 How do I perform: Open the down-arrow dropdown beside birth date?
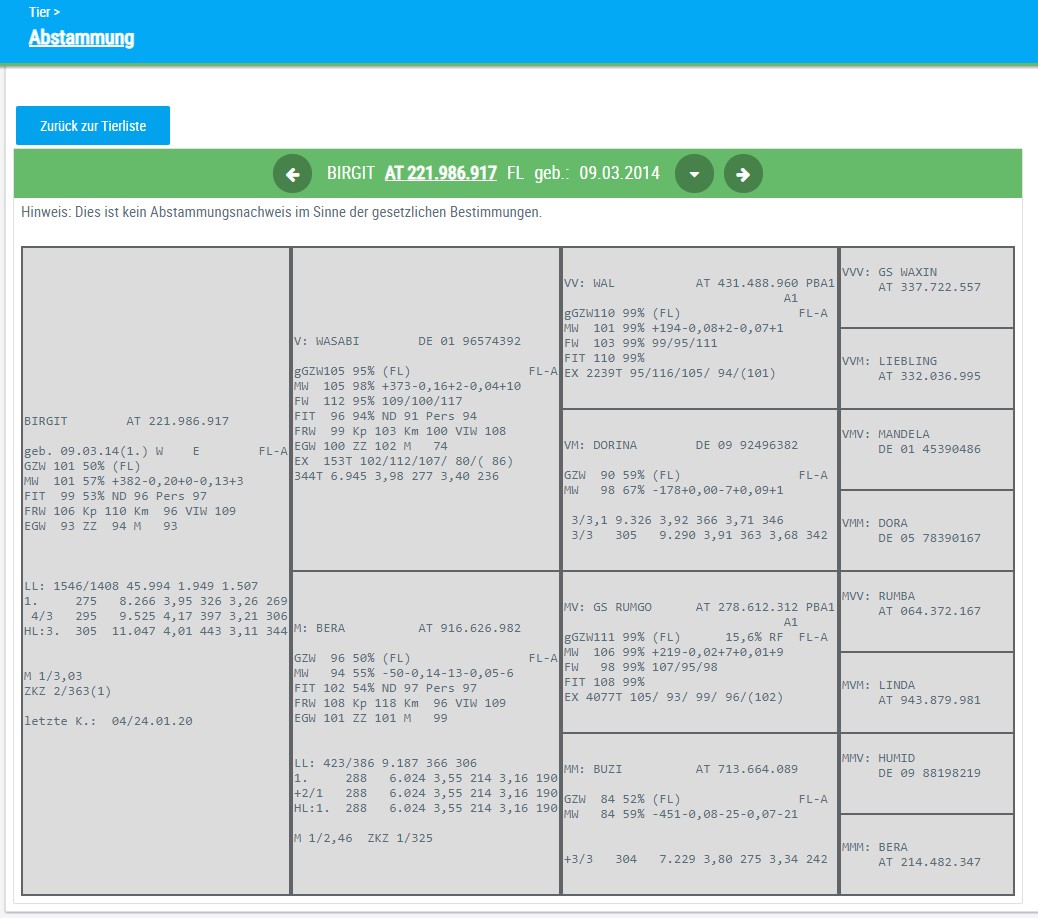695,174
